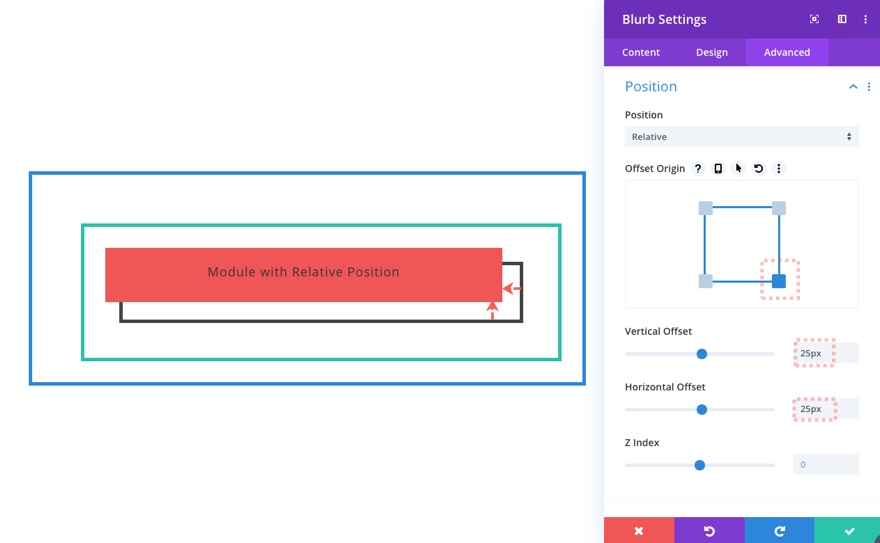The height and width of the screenshot is (543, 880).
Task: Click the expand-modal fullscreen icon in header
Action: [x=815, y=19]
